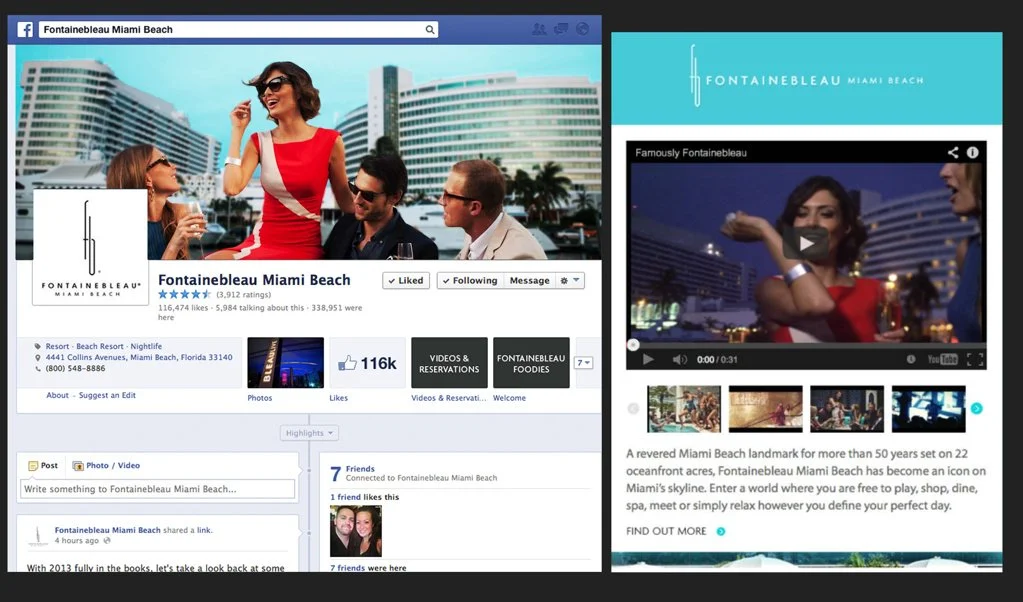The width and height of the screenshot is (1023, 602).
Task: Click Suggest an Edit link
Action: pyautogui.click(x=107, y=395)
